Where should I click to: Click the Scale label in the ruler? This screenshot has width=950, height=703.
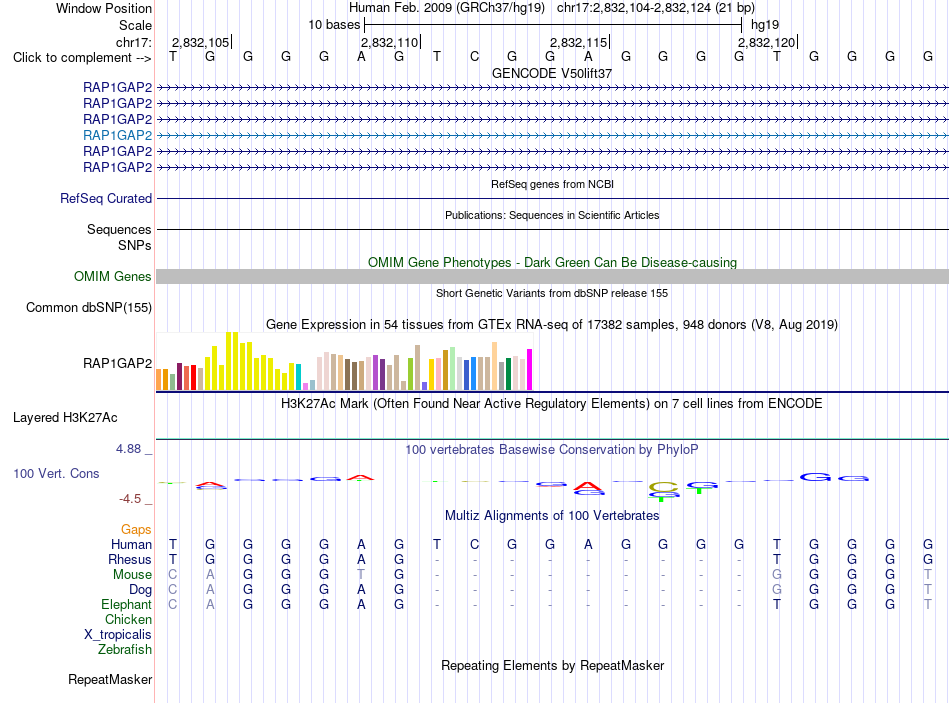point(135,25)
